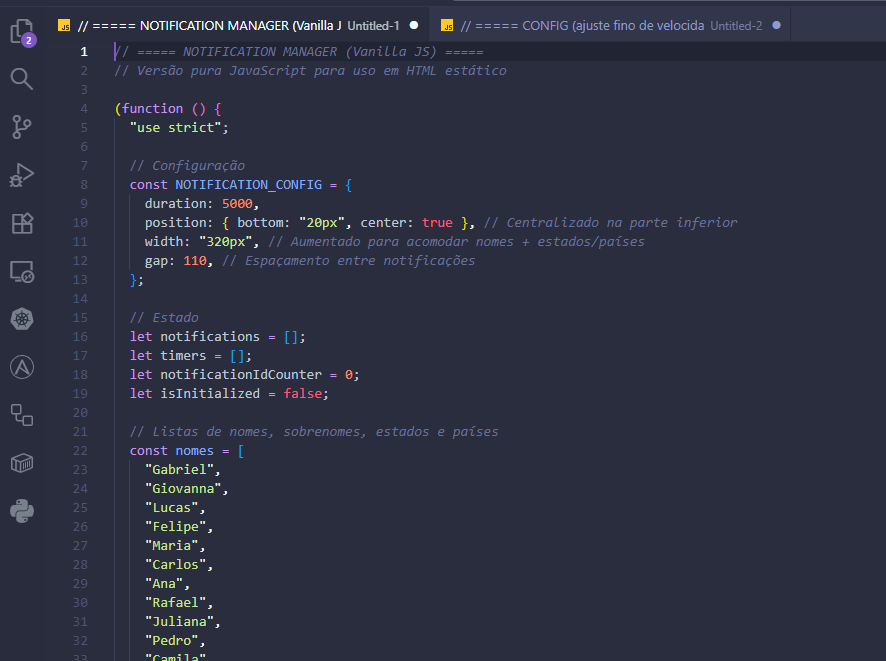Open the Extensions view icon

[22, 223]
